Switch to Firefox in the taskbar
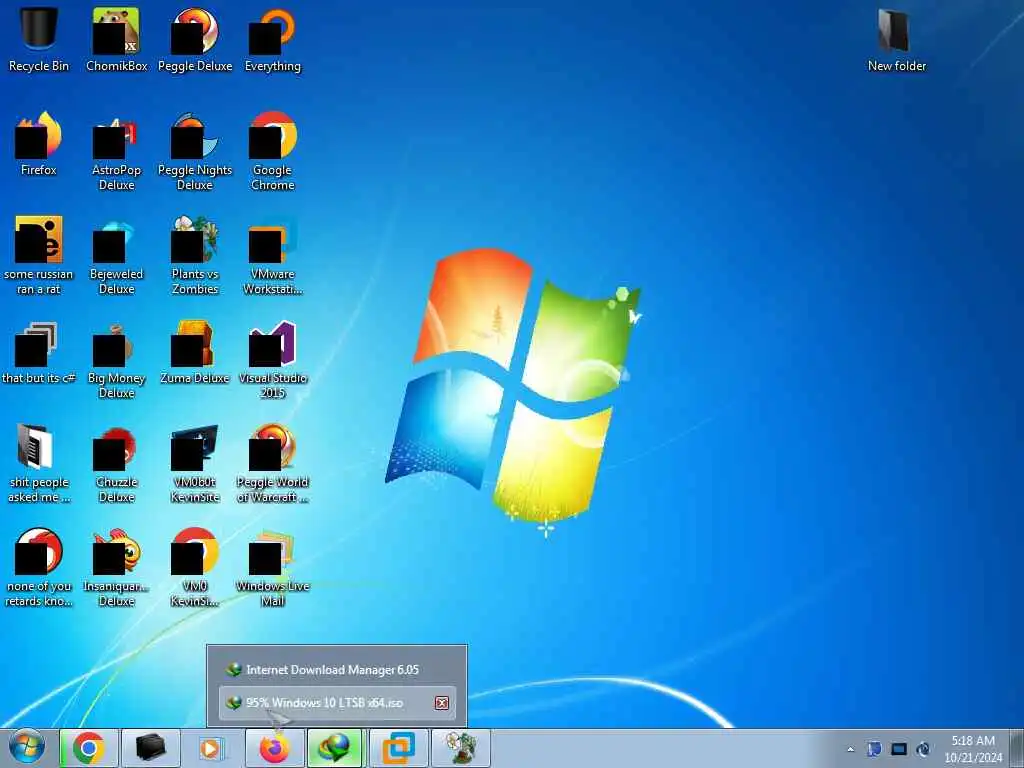This screenshot has height=768, width=1024. pyautogui.click(x=274, y=748)
